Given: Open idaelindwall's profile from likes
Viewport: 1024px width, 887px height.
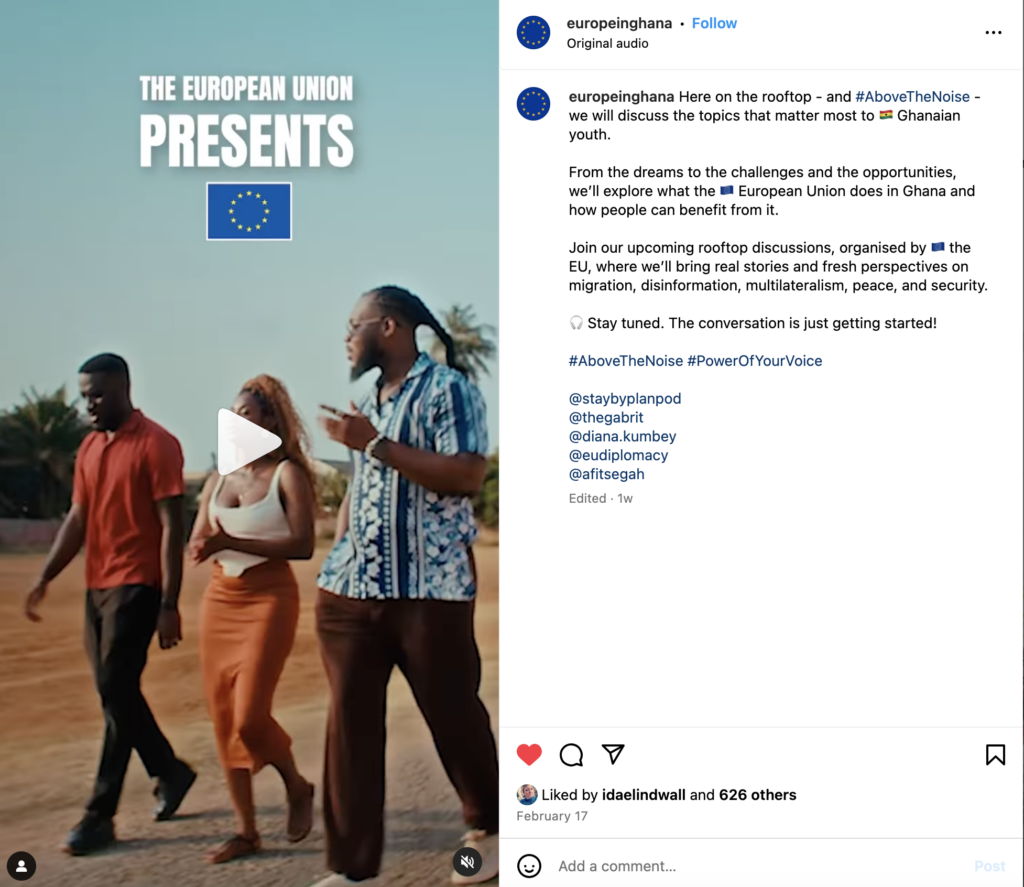Looking at the screenshot, I should [643, 795].
